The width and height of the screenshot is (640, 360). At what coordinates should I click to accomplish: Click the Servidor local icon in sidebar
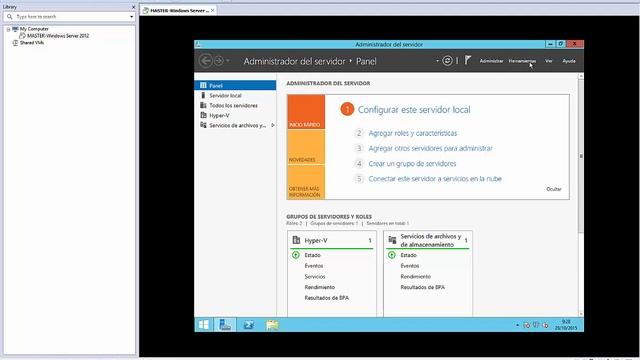pyautogui.click(x=203, y=95)
